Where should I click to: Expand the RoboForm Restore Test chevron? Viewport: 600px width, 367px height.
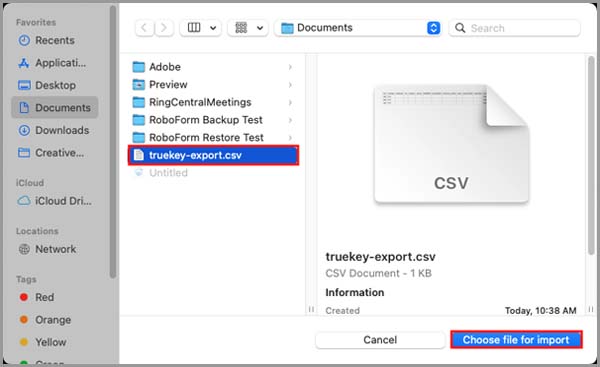pyautogui.click(x=290, y=137)
